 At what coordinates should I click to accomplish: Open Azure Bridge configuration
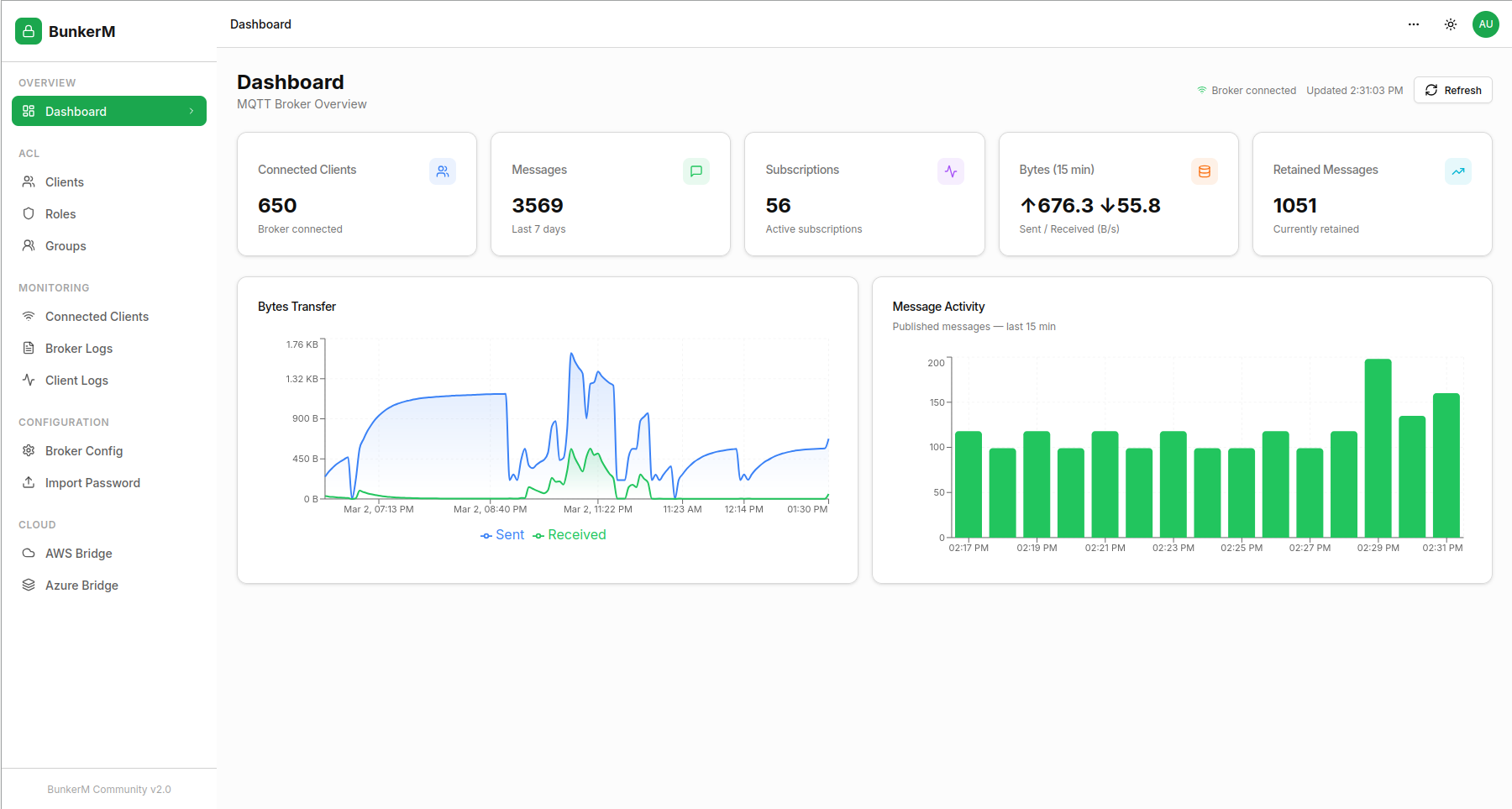[109, 585]
